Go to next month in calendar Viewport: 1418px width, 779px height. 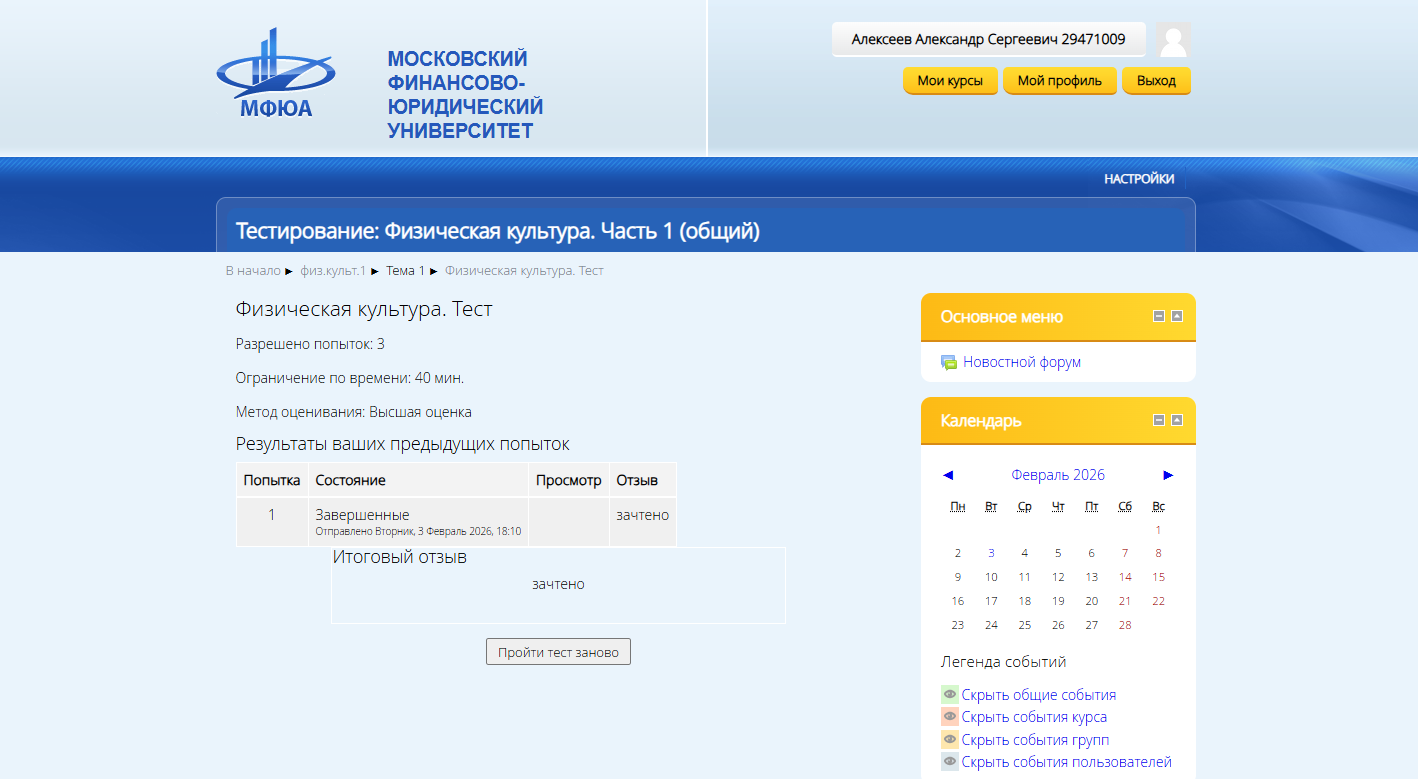(1168, 475)
